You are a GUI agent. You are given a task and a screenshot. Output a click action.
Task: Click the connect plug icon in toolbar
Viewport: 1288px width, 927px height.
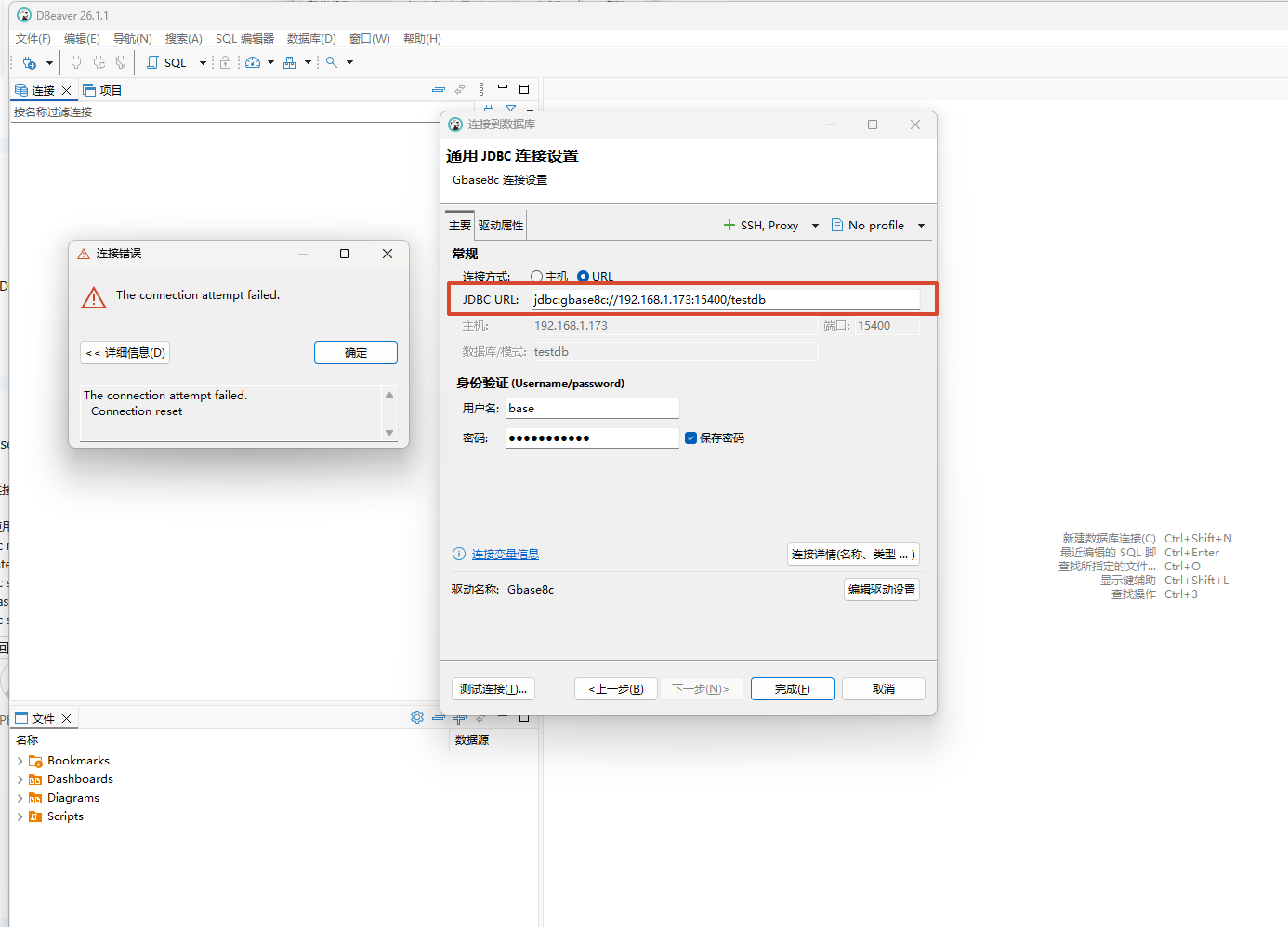(76, 63)
